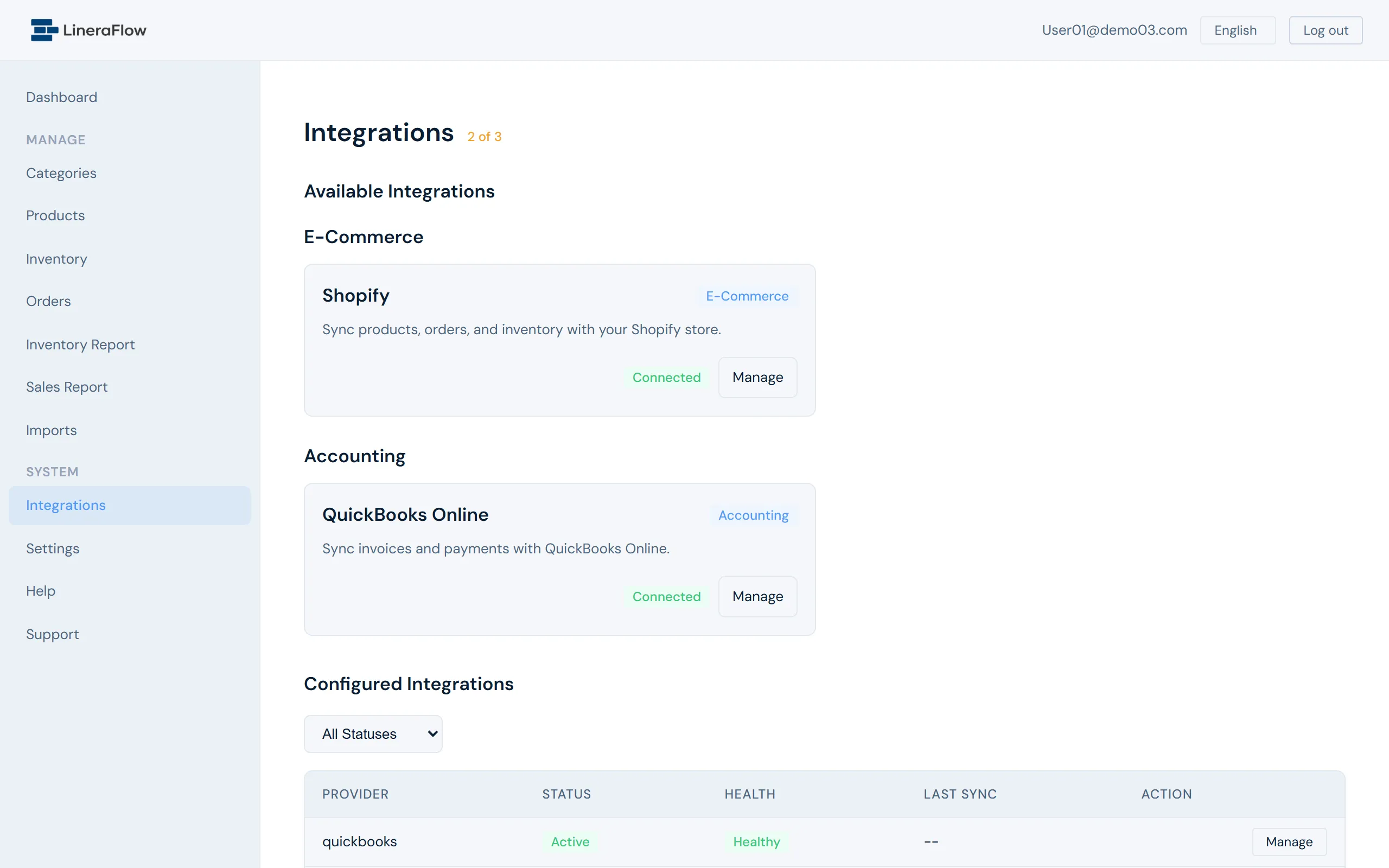View the Inventory Report
The height and width of the screenshot is (868, 1389).
[80, 344]
